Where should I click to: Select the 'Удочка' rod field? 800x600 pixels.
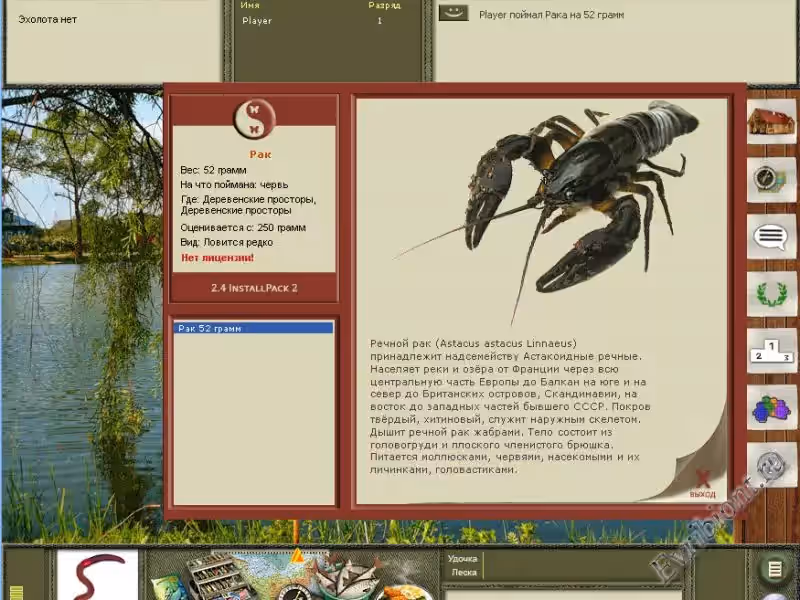click(462, 559)
